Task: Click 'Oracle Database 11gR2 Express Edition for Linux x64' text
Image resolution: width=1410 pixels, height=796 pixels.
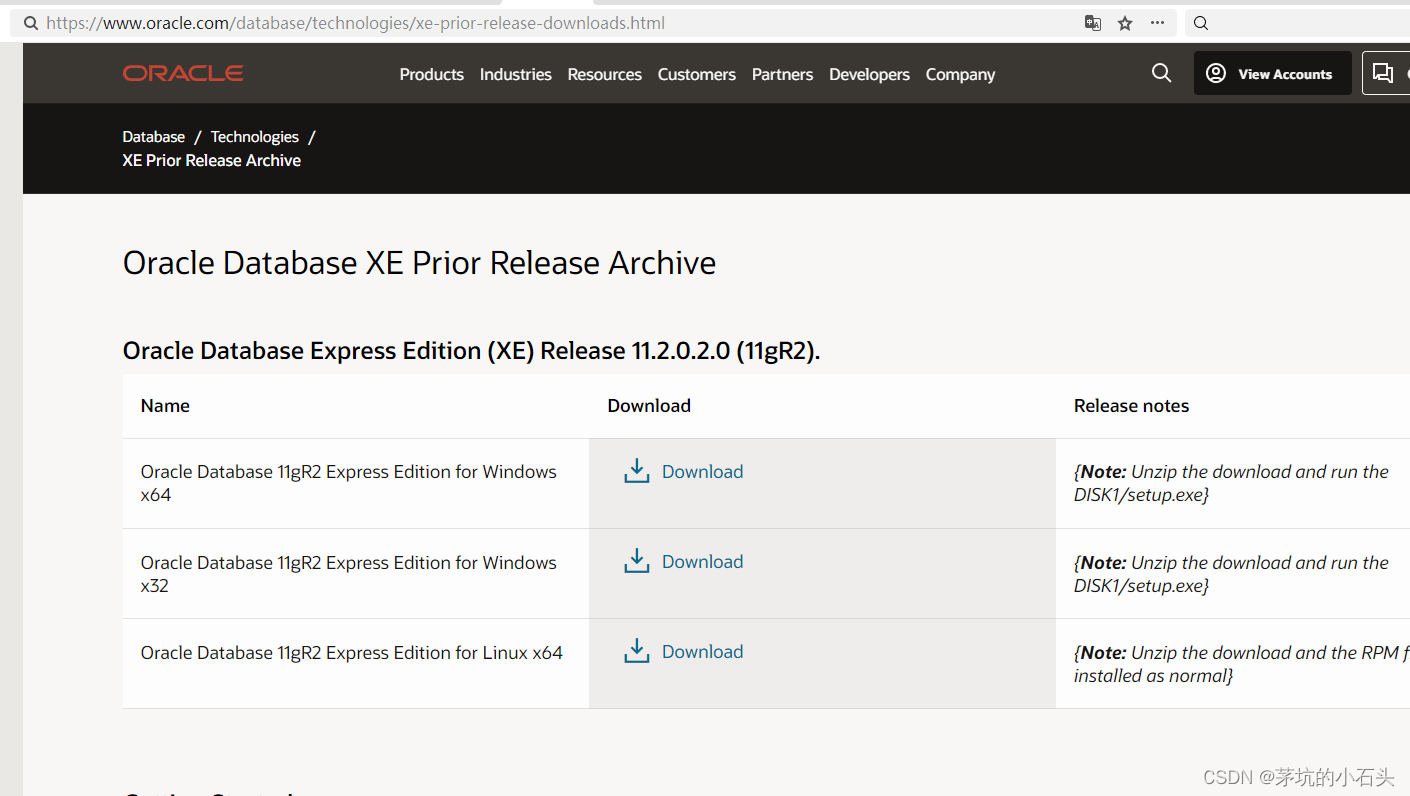Action: point(352,653)
